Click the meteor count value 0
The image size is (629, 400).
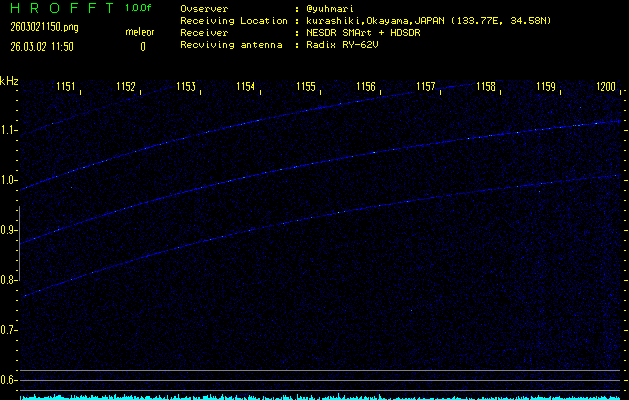point(142,46)
